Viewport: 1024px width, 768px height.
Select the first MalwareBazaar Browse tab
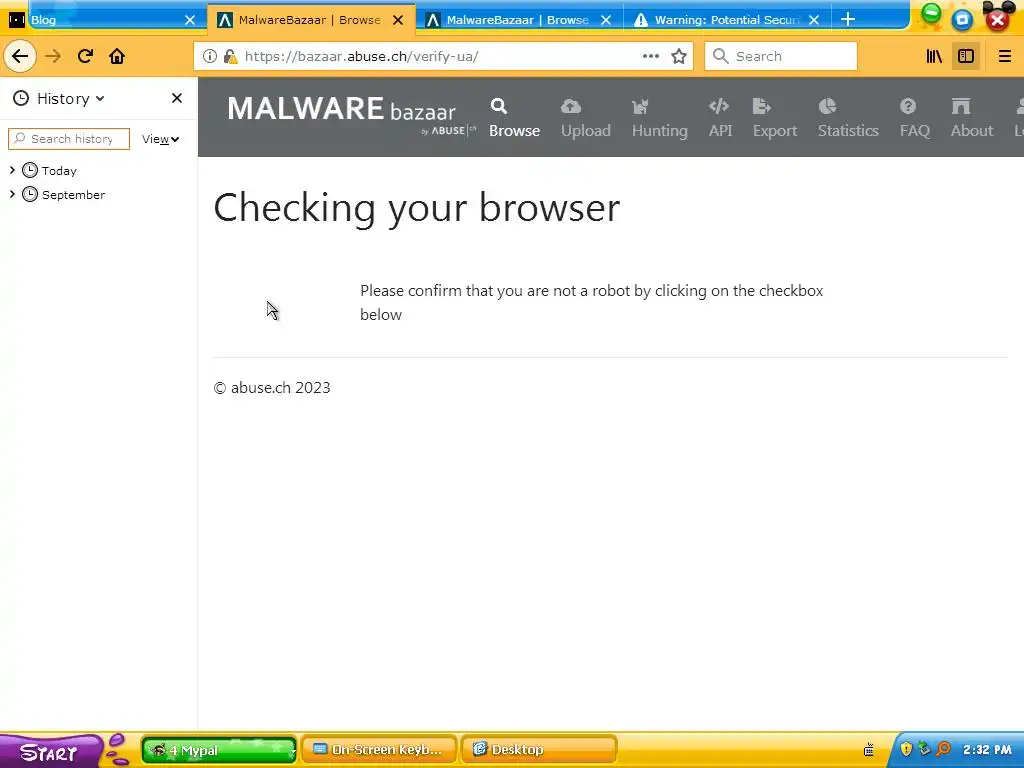pyautogui.click(x=311, y=20)
